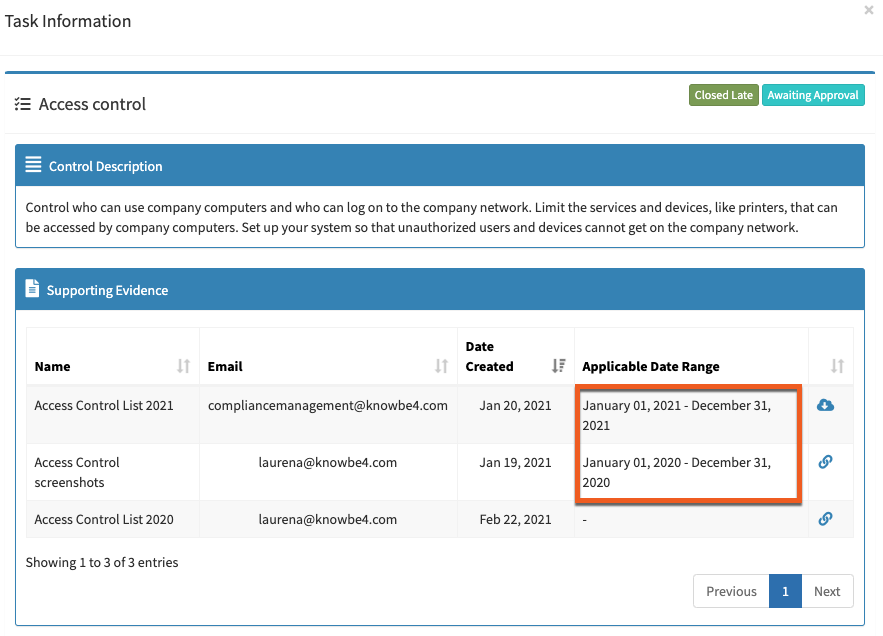Toggle Date Created sort order

point(558,366)
